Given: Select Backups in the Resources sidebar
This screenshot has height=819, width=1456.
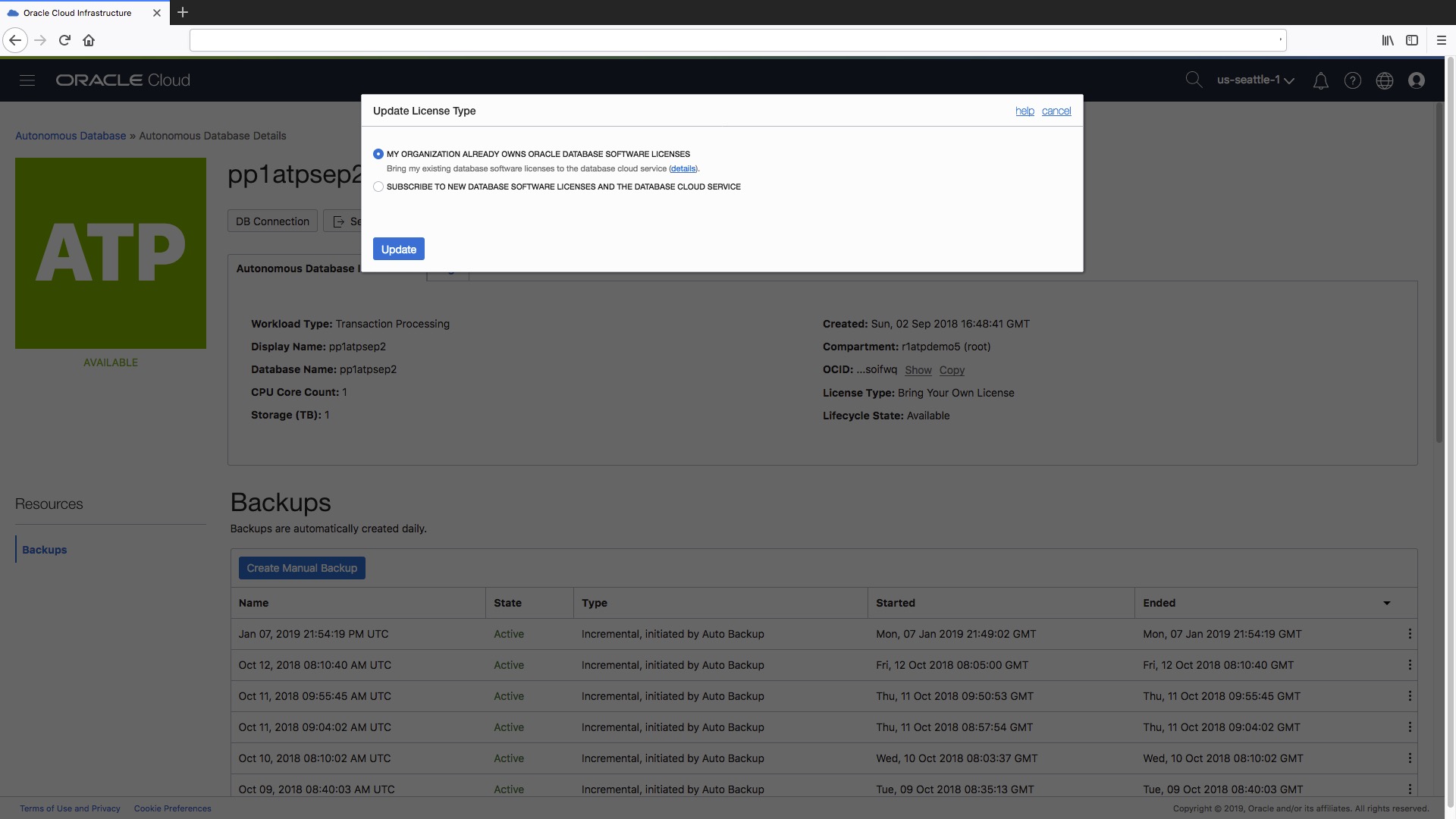Looking at the screenshot, I should pos(44,550).
